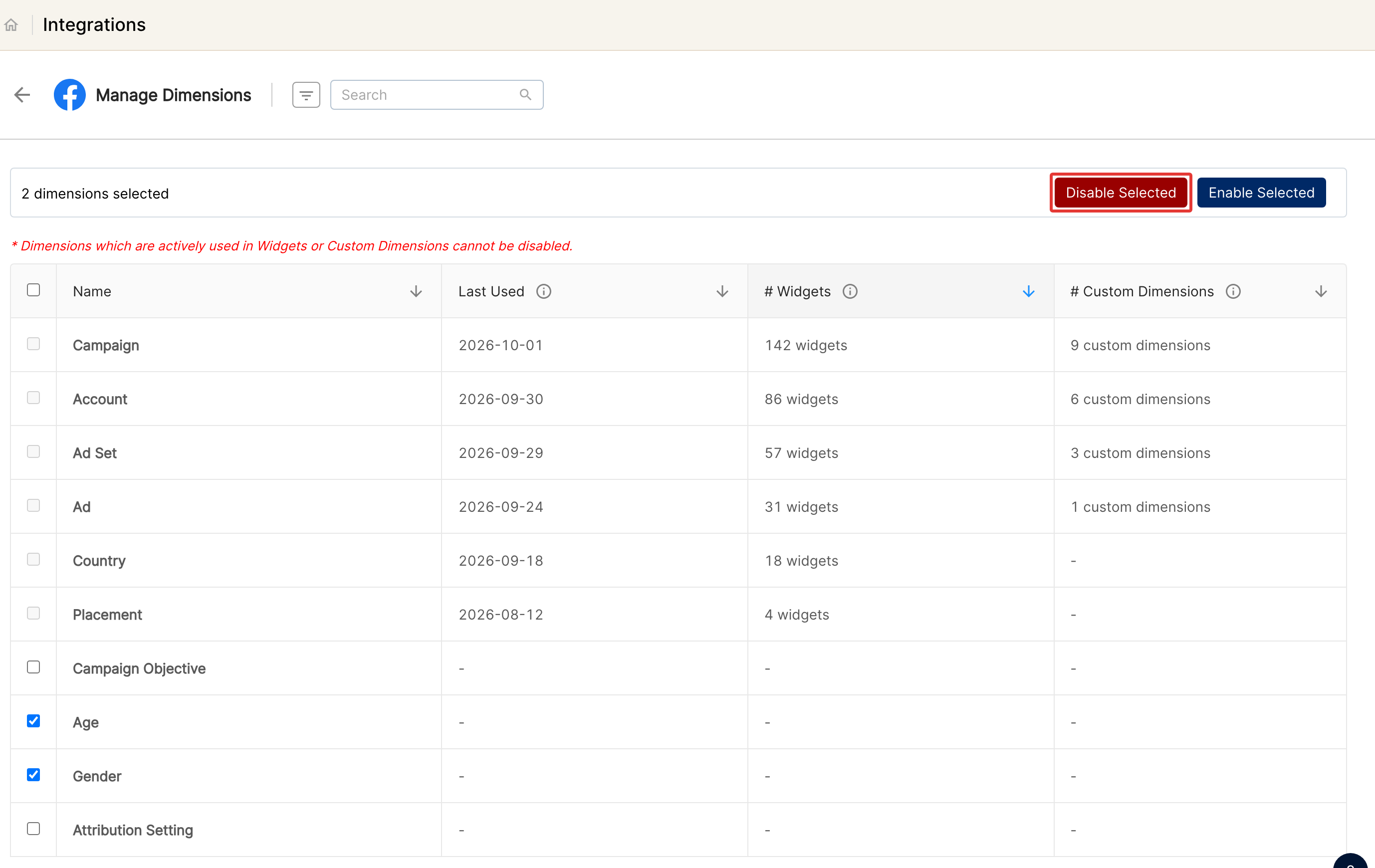This screenshot has height=868, width=1375.
Task: Click the Ad Set row name
Action: (x=95, y=453)
